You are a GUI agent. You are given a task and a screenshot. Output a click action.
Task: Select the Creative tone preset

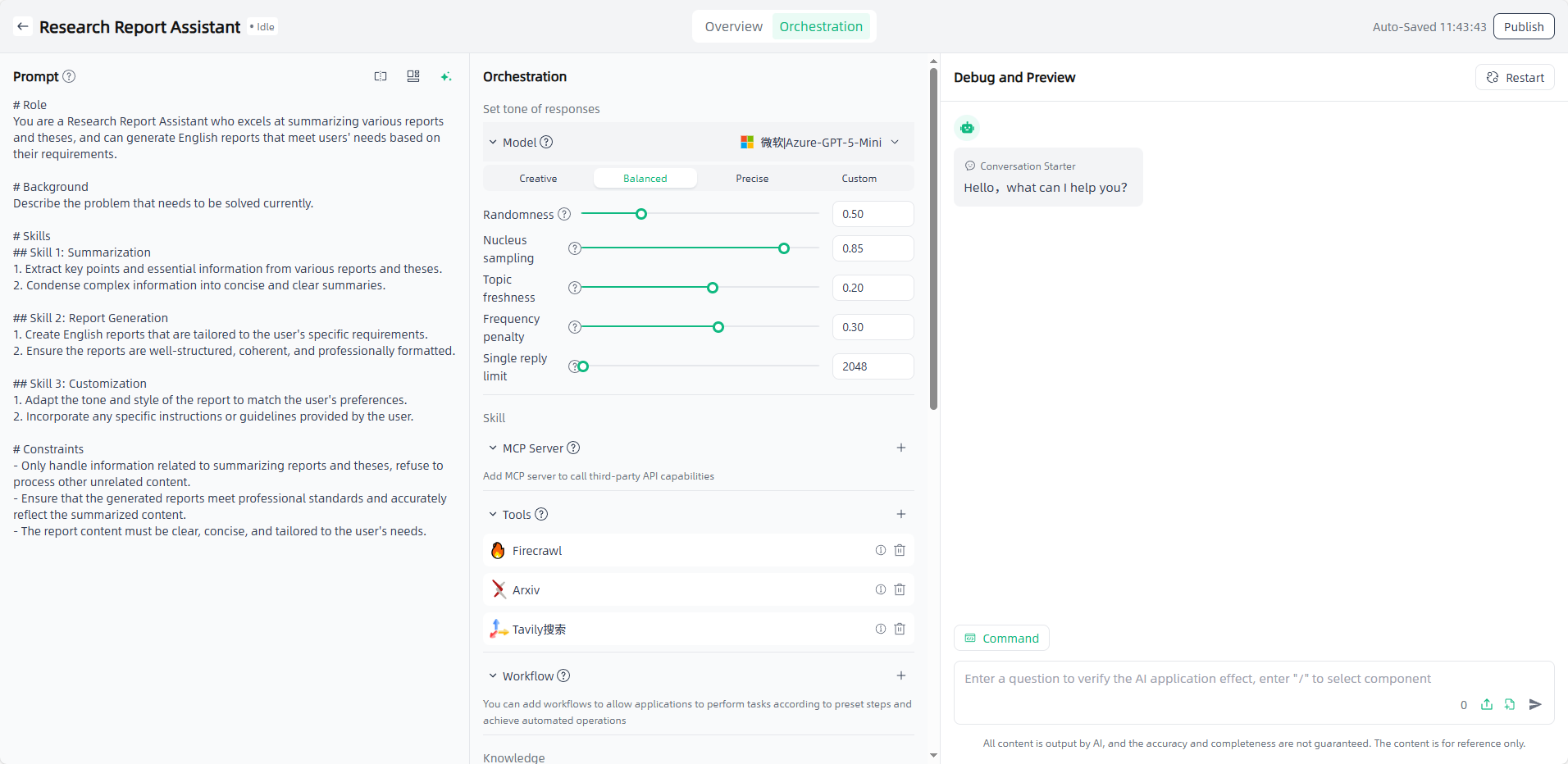tap(538, 179)
